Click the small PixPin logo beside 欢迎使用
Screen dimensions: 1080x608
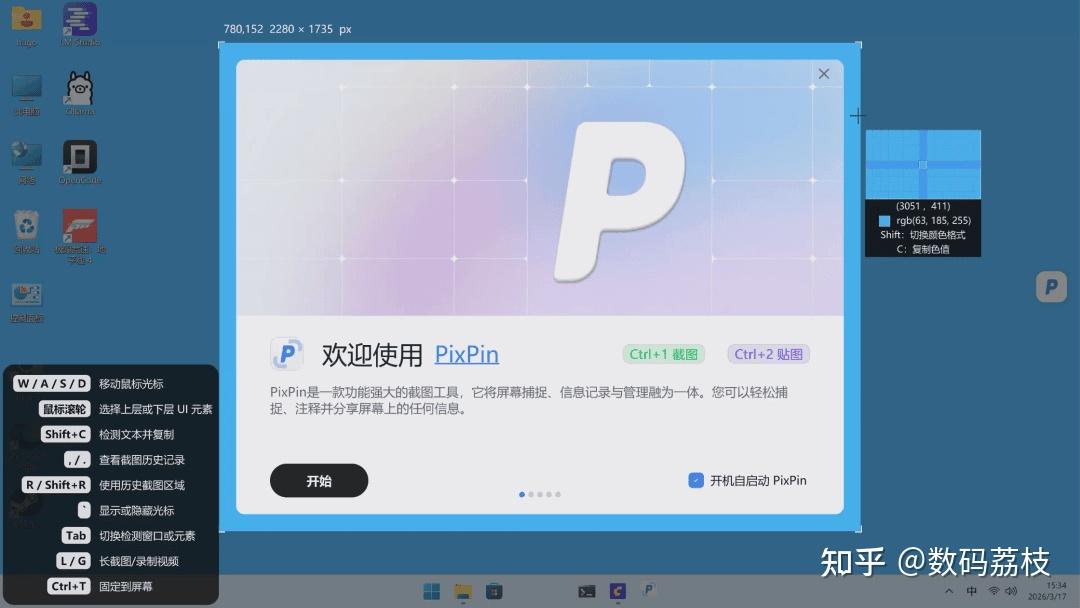click(x=287, y=355)
